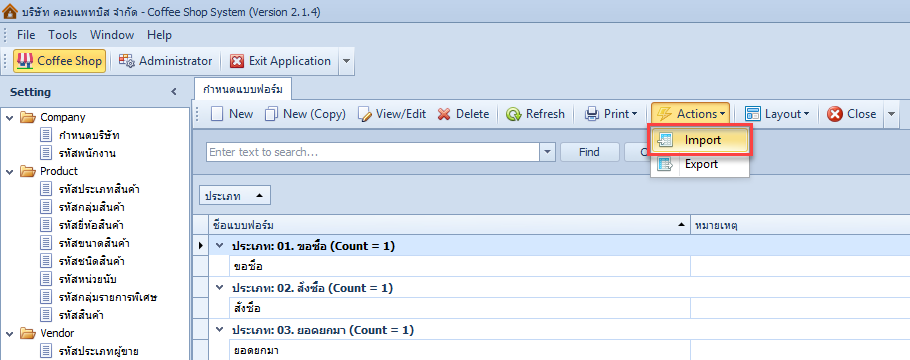Click the search text field
910x360 pixels.
(x=373, y=152)
